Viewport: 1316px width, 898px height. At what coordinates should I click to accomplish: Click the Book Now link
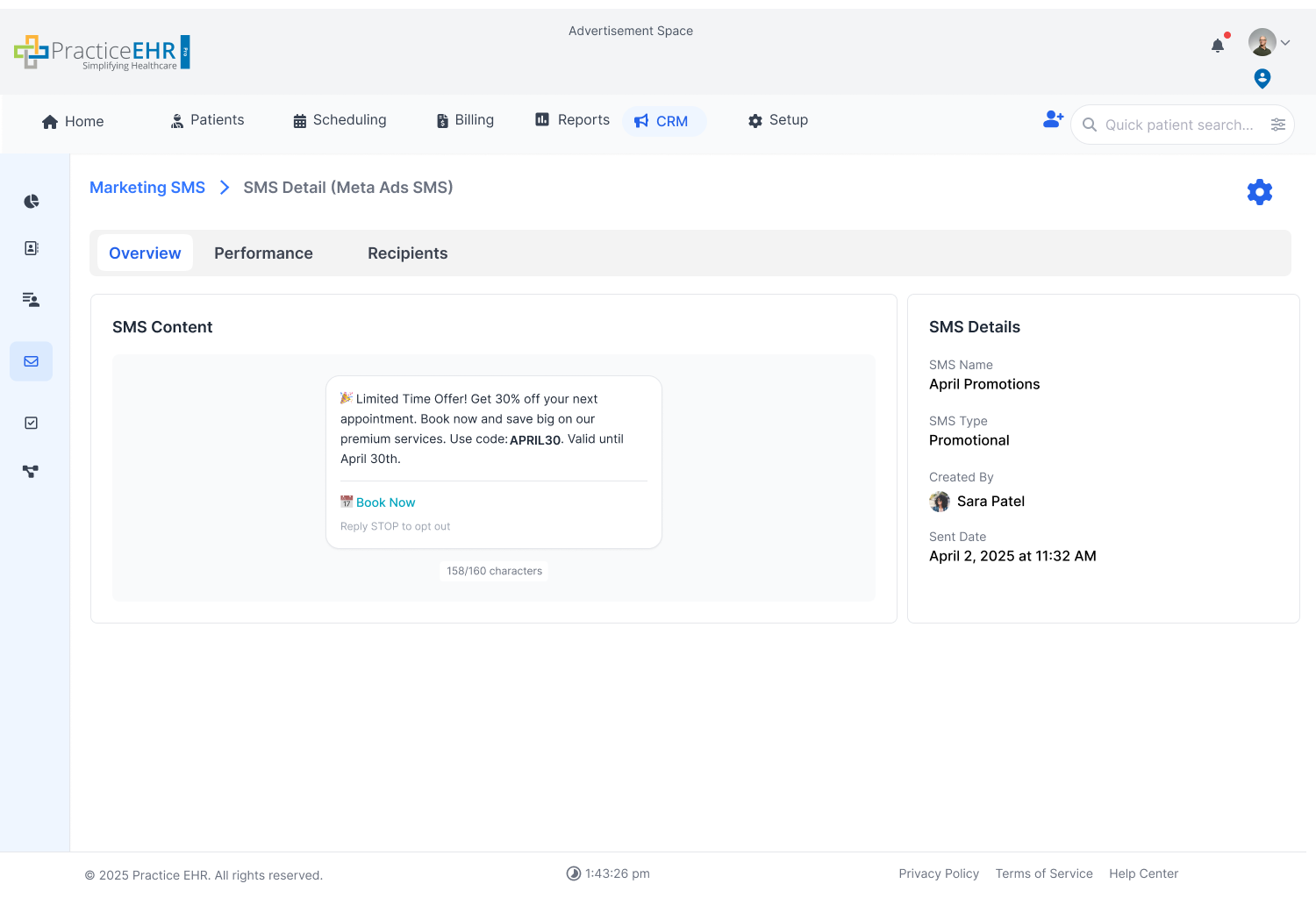coord(385,502)
